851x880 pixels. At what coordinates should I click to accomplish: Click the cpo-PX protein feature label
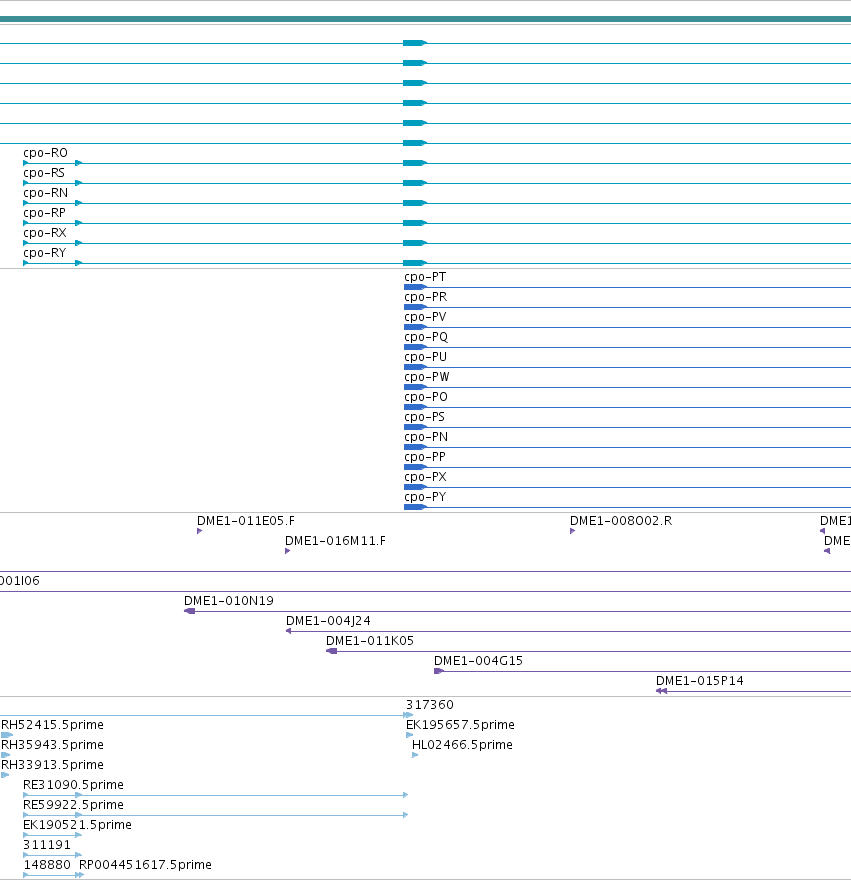(426, 477)
